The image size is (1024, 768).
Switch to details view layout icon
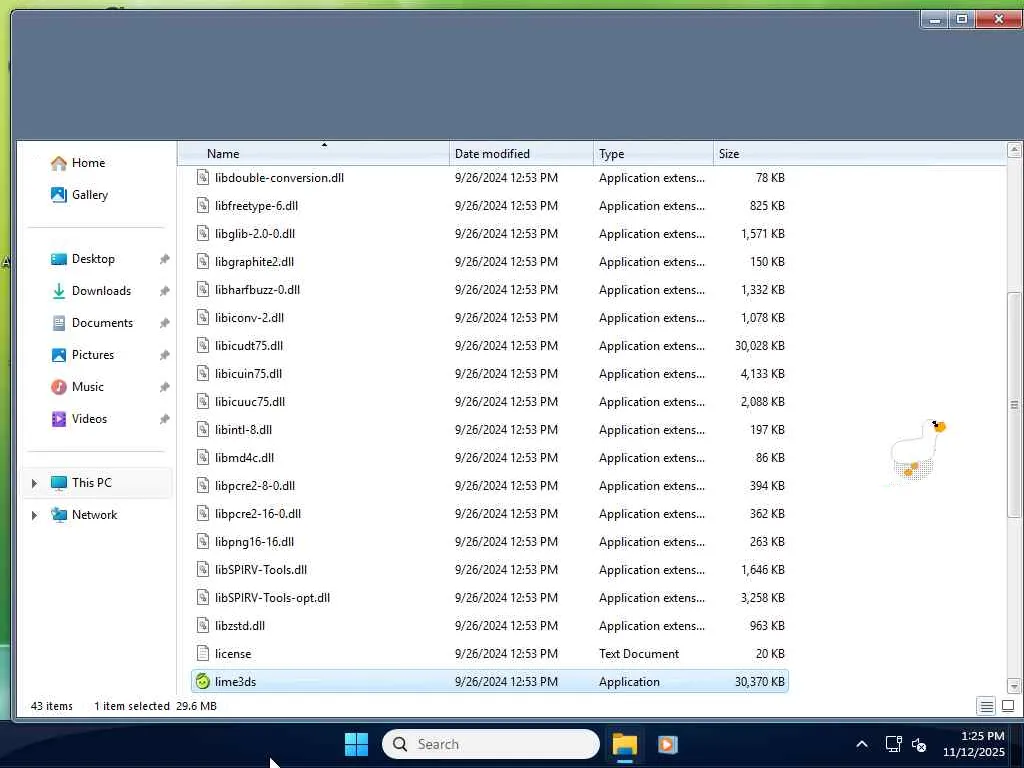click(986, 706)
